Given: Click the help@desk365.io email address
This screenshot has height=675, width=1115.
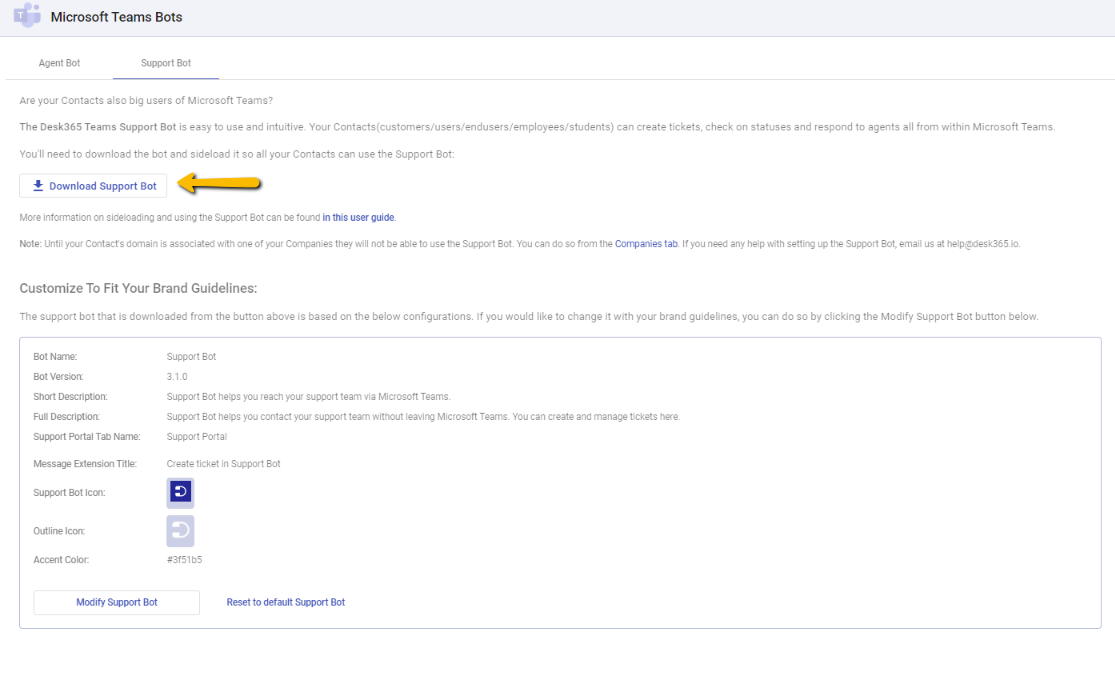Looking at the screenshot, I should (983, 244).
